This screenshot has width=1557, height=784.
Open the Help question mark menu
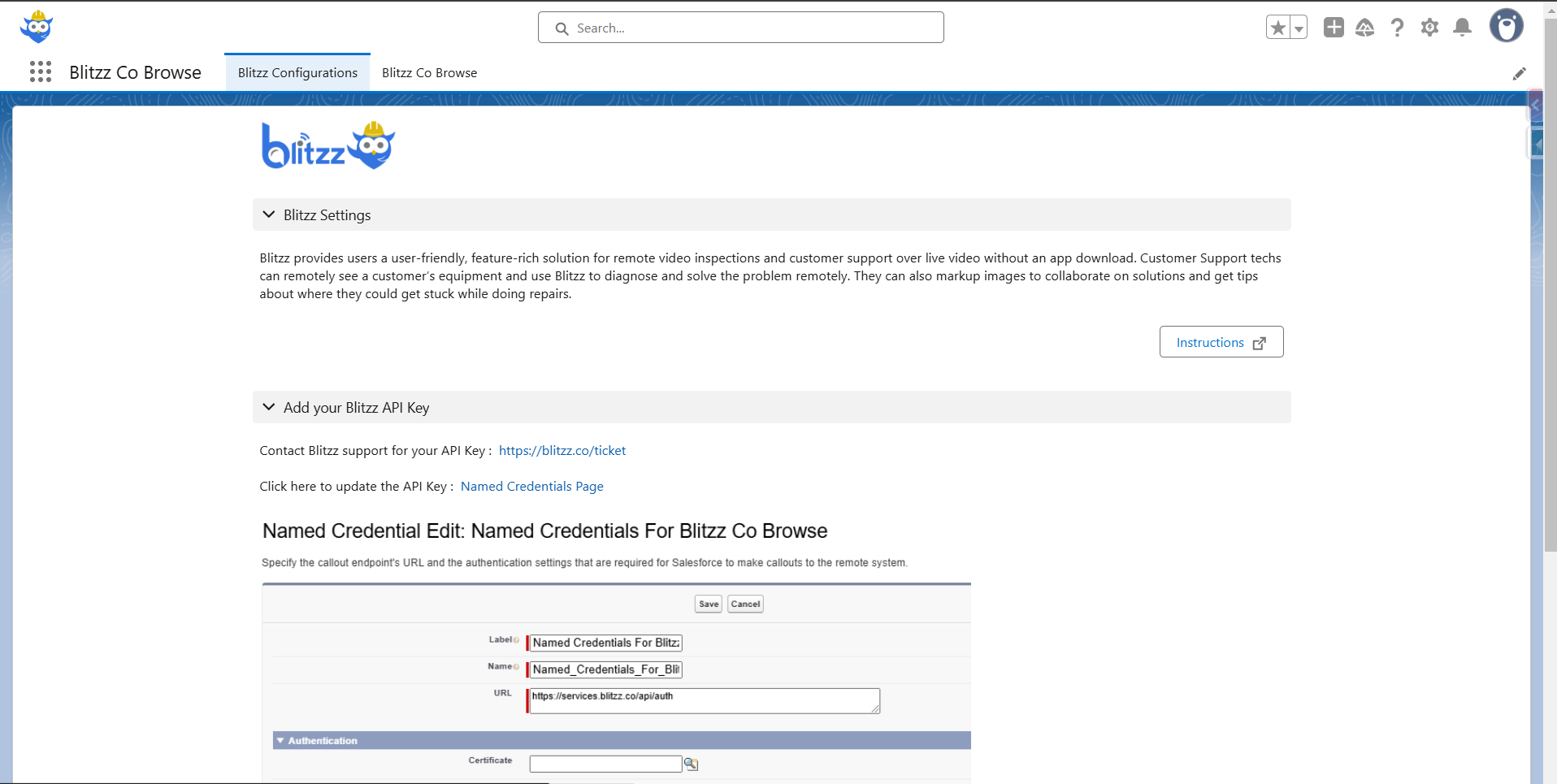(1397, 28)
